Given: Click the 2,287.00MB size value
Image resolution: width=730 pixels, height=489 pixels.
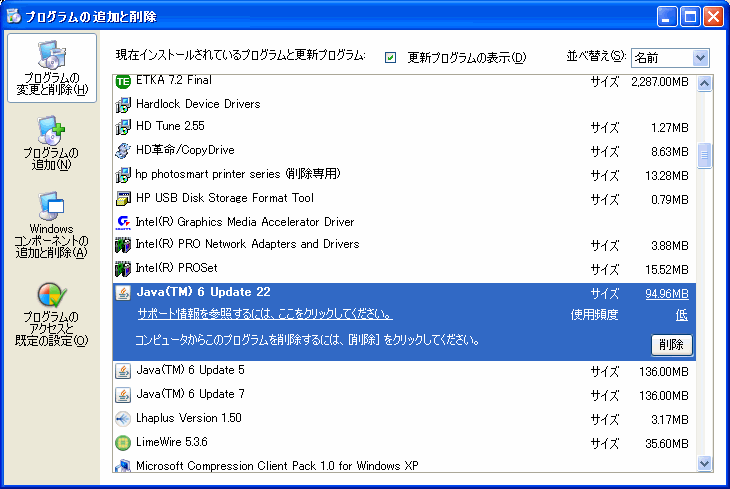Looking at the screenshot, I should pos(660,82).
